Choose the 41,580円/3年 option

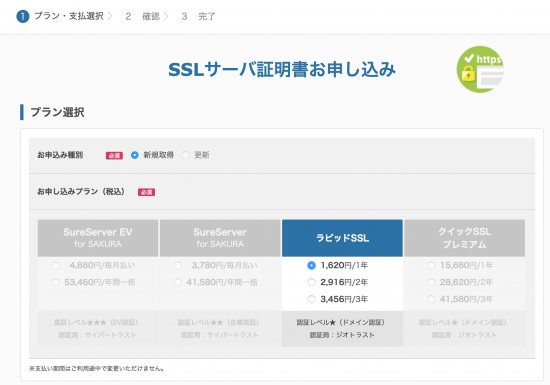tap(431, 299)
